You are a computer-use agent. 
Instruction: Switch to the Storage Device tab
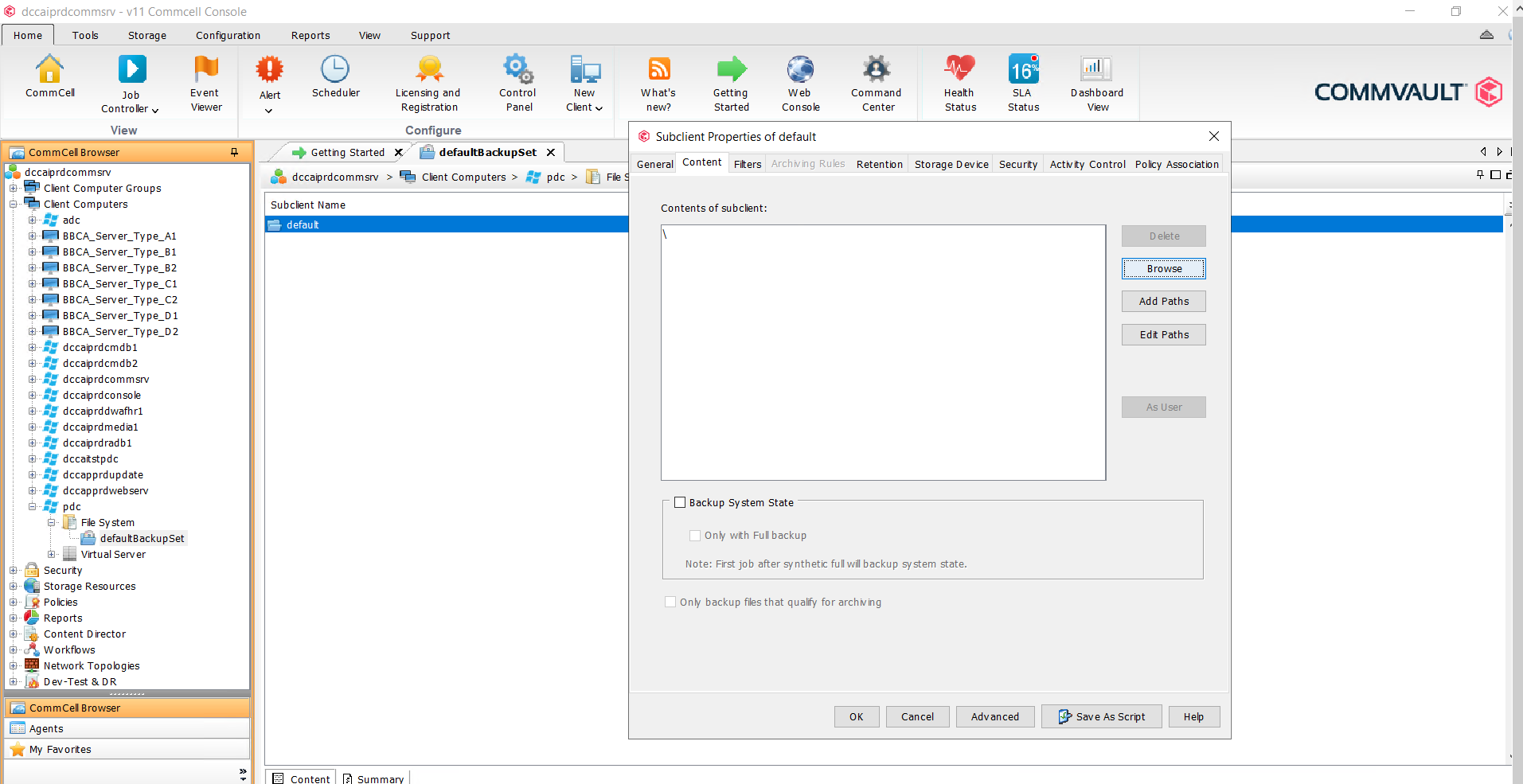[x=951, y=164]
